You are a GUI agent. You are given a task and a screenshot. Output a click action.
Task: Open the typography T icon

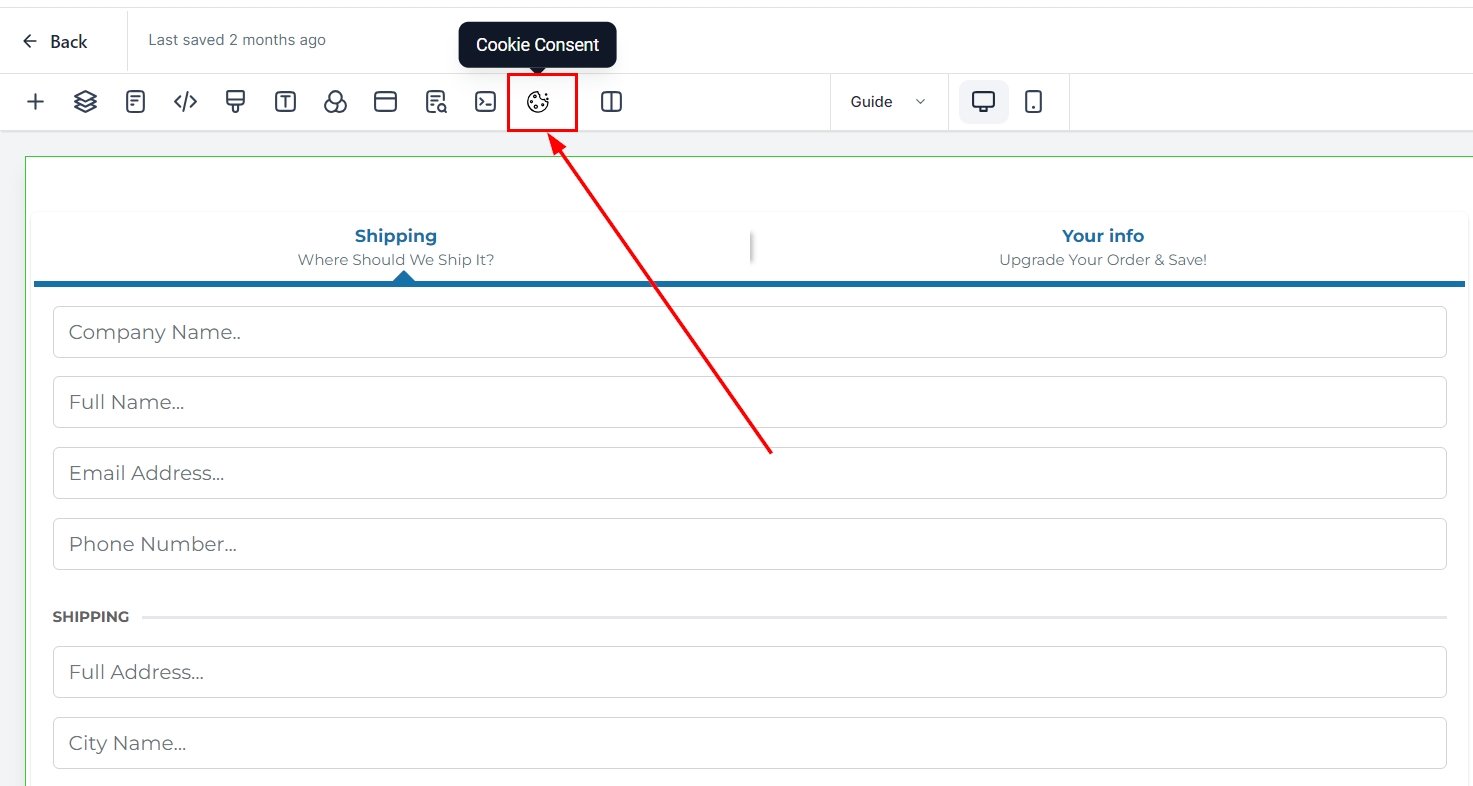285,102
